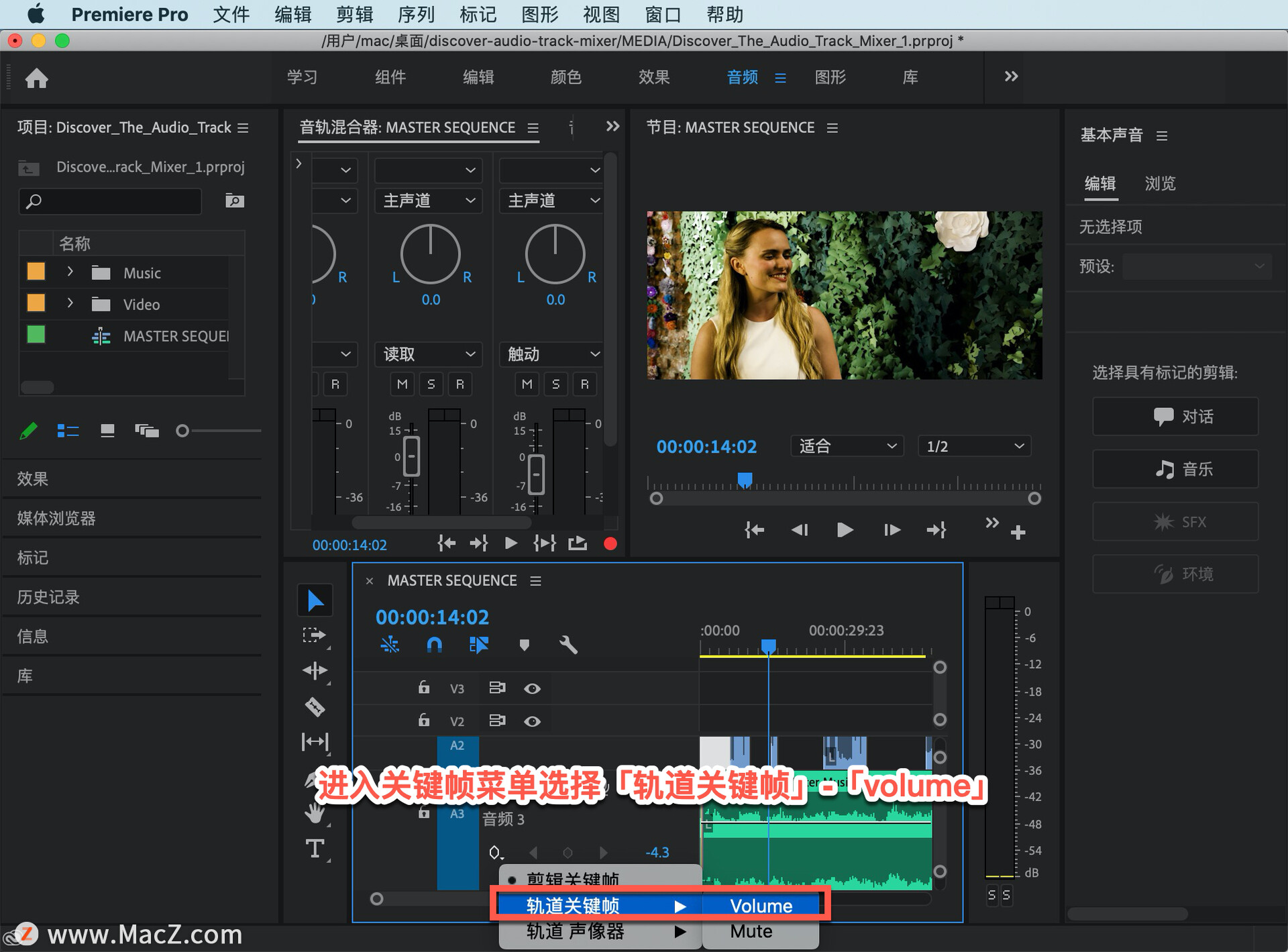1288x952 pixels.
Task: Open the 读取 automation mode dropdown
Action: (429, 354)
